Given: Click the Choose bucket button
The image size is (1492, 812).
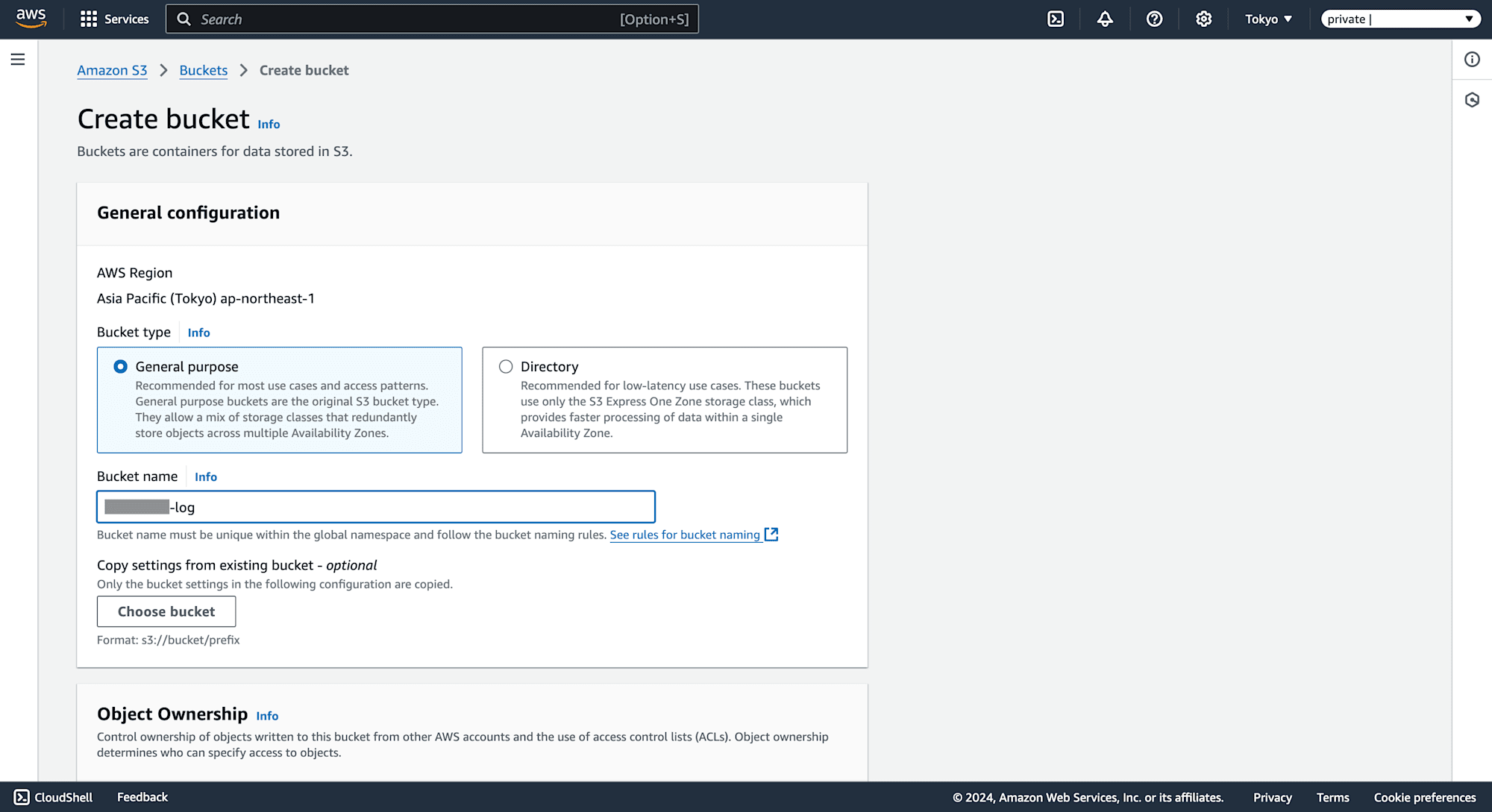Looking at the screenshot, I should (x=165, y=611).
